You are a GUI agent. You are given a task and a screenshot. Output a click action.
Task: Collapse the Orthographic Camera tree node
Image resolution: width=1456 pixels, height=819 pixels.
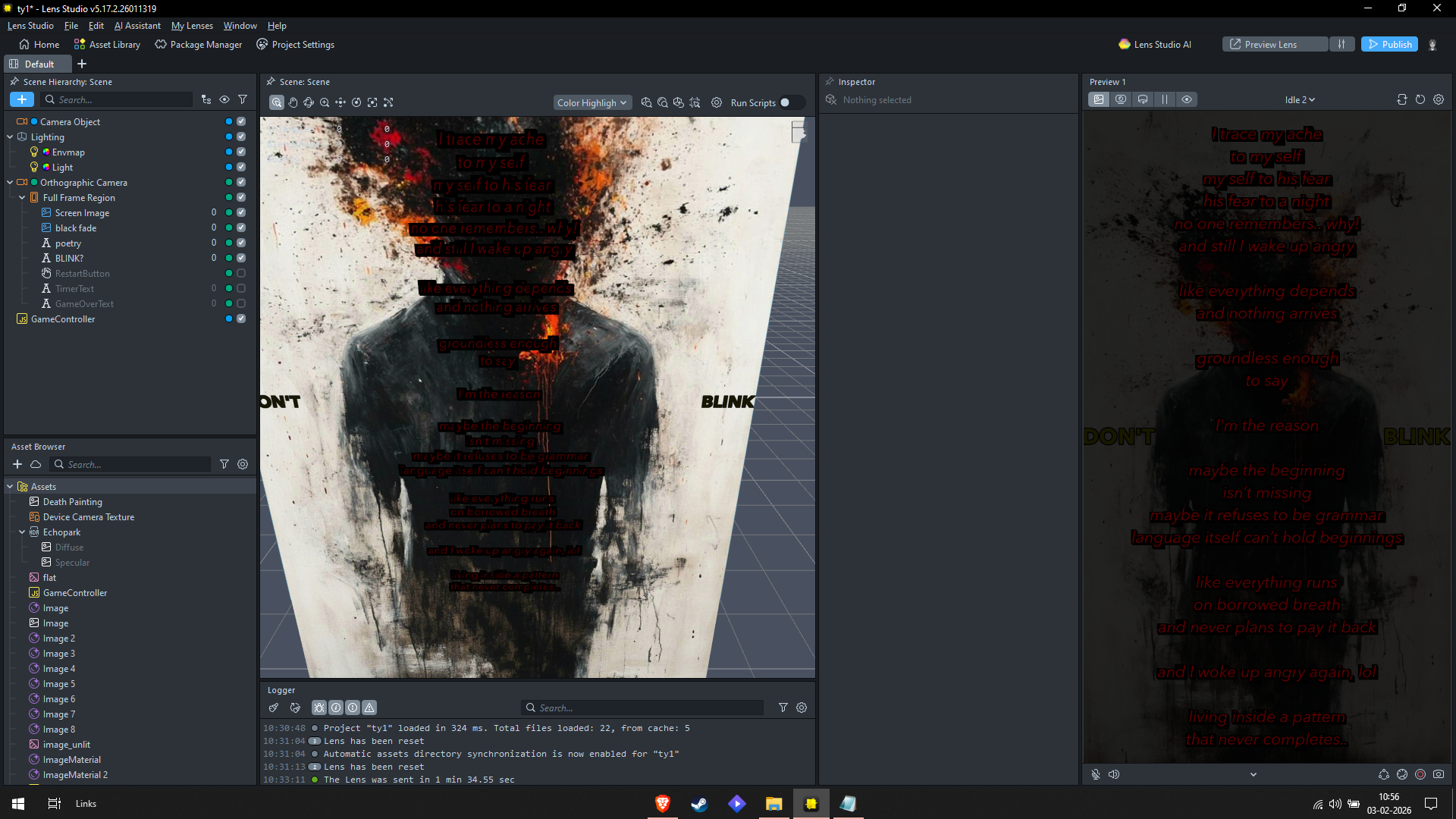[x=10, y=182]
